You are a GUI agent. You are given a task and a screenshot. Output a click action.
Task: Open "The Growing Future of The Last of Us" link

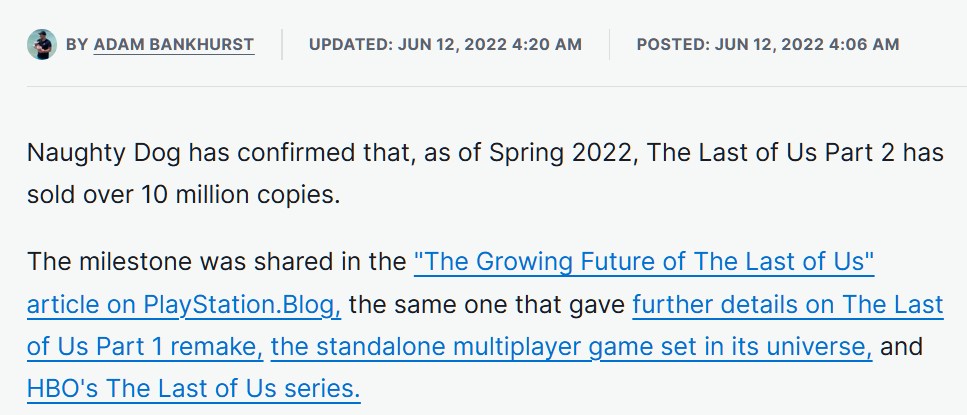(x=644, y=262)
